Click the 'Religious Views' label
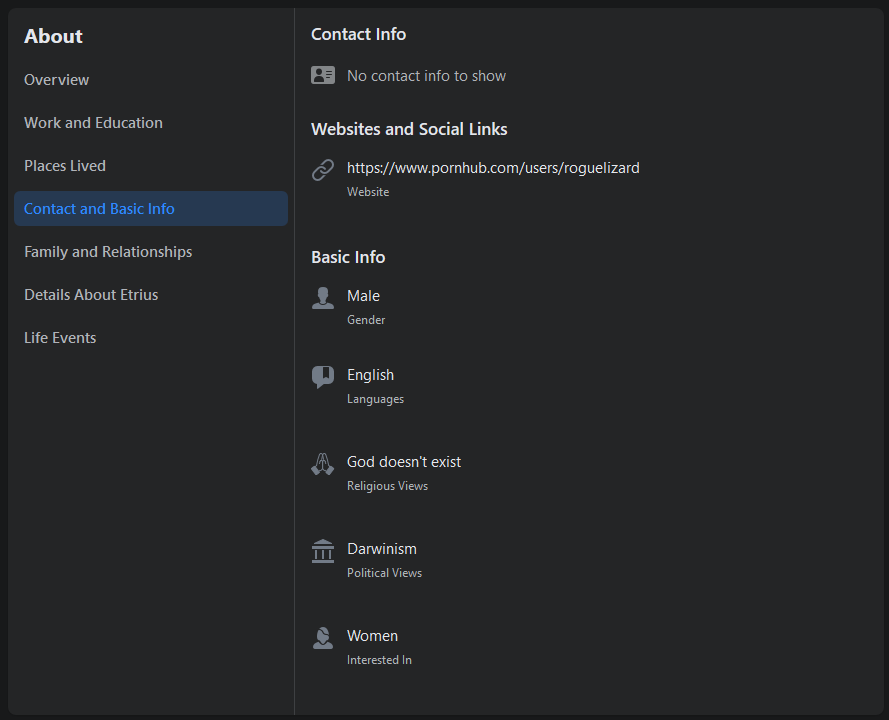 (387, 486)
